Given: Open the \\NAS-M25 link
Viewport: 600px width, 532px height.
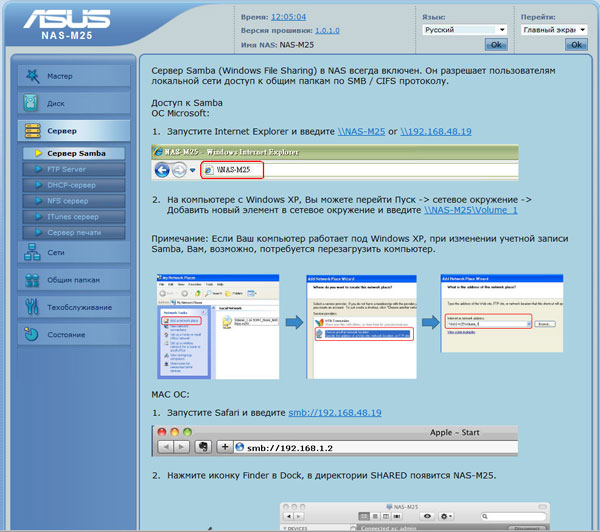Looking at the screenshot, I should (361, 131).
